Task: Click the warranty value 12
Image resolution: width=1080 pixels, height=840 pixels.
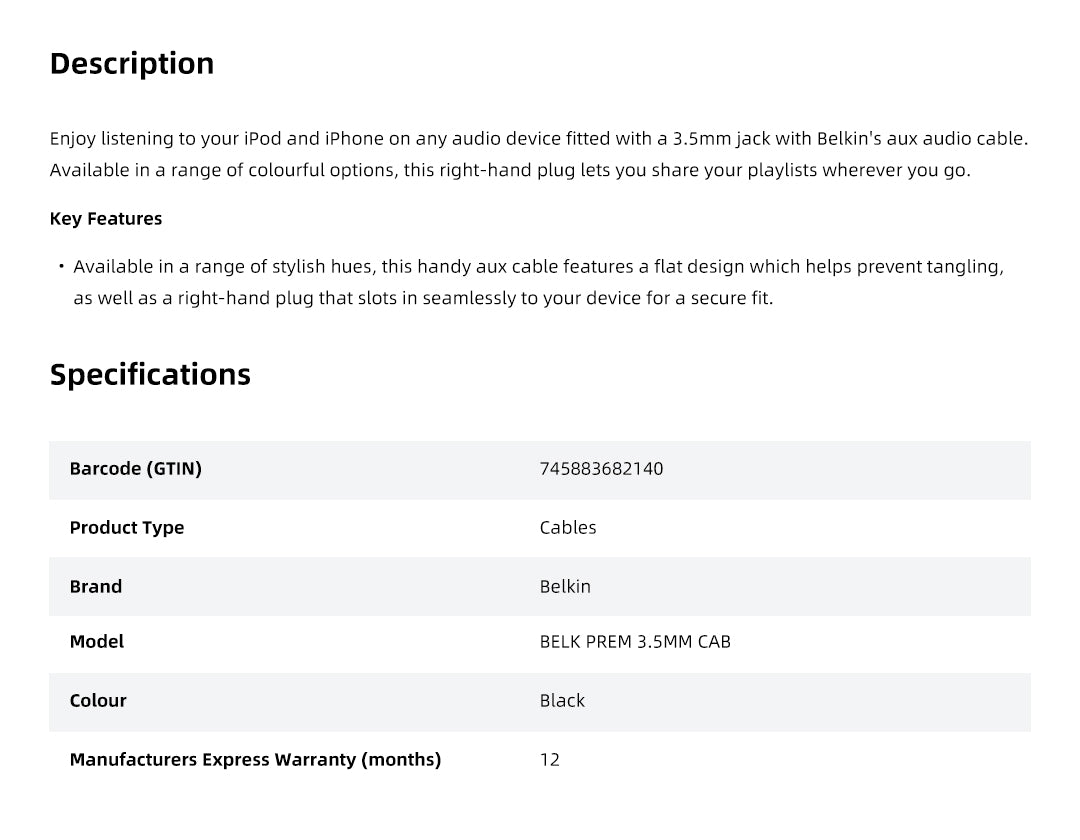Action: click(x=550, y=760)
